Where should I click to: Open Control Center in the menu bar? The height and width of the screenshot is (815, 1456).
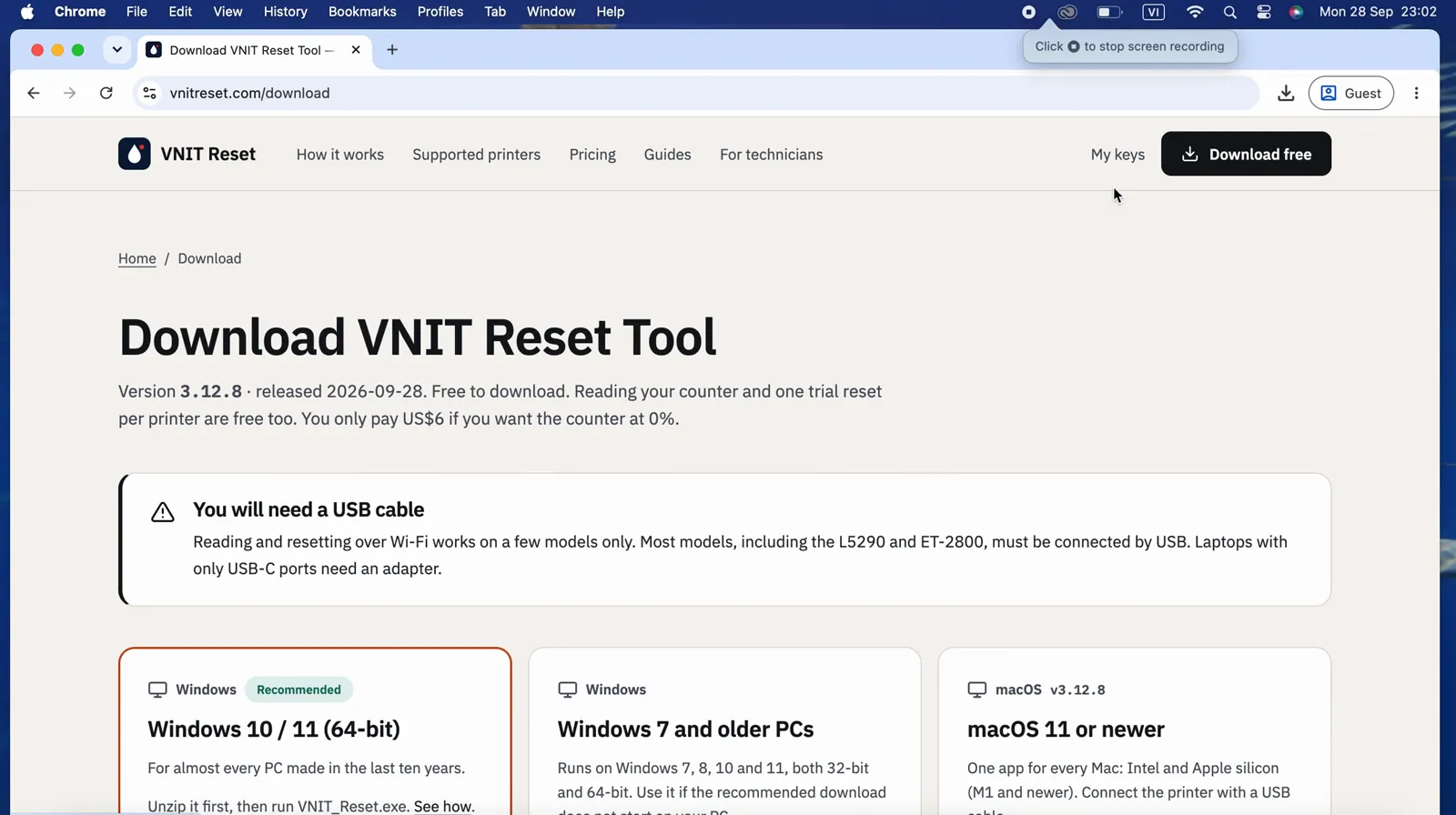coord(1264,12)
